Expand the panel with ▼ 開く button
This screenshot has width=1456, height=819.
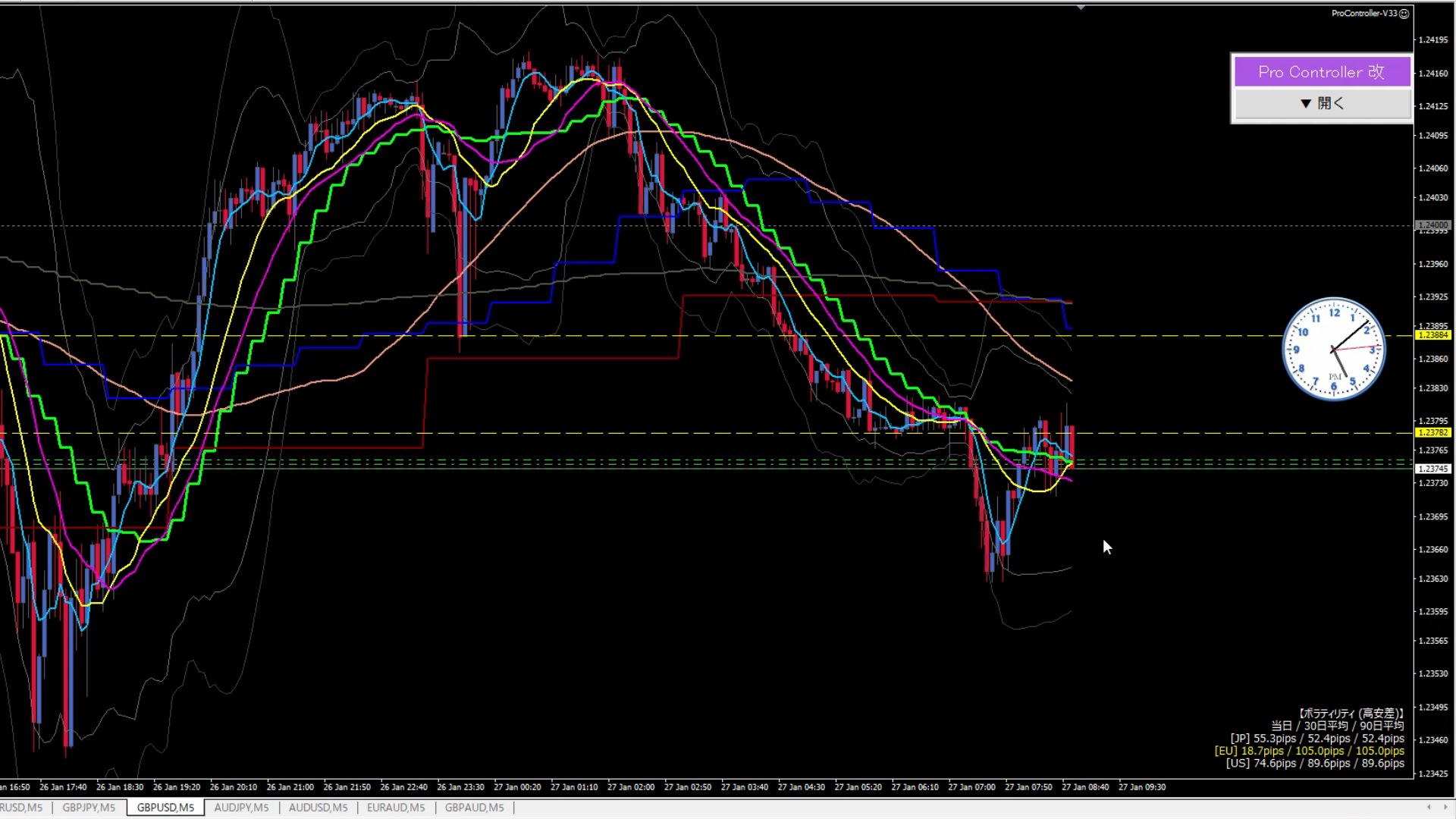(1322, 103)
